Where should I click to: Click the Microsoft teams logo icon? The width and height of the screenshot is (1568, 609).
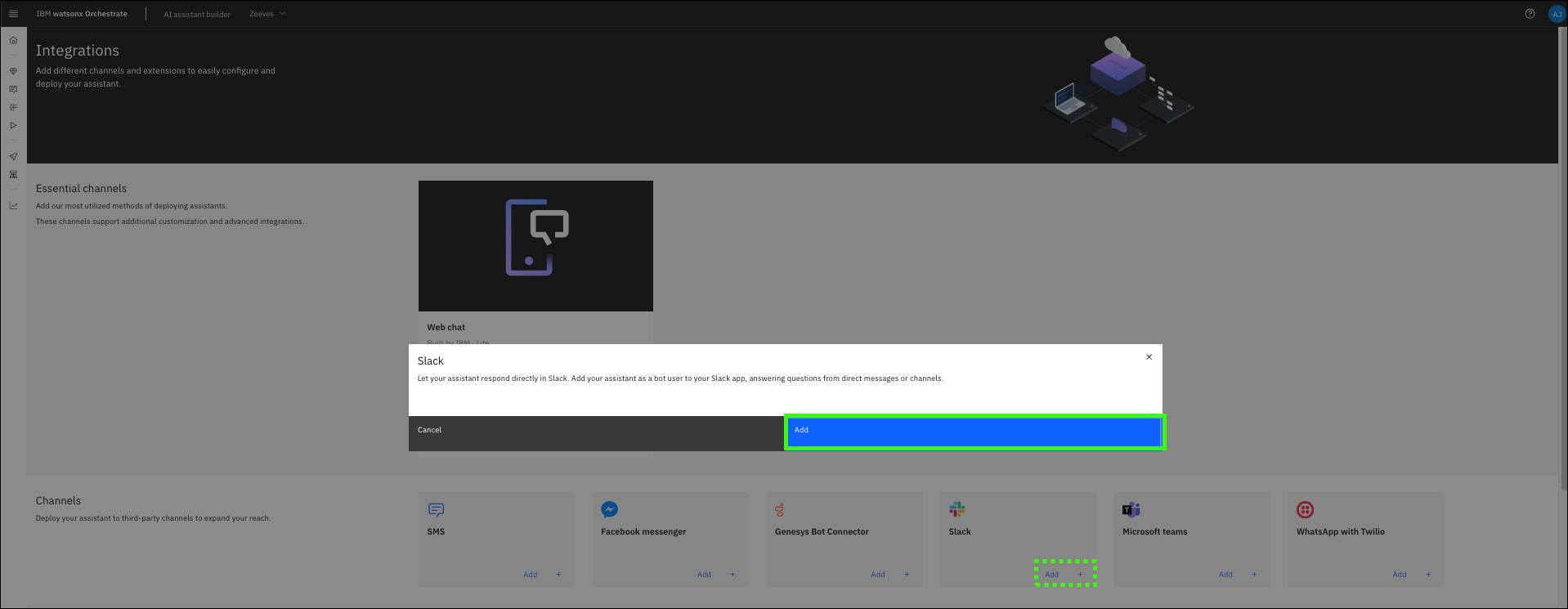click(x=1131, y=509)
